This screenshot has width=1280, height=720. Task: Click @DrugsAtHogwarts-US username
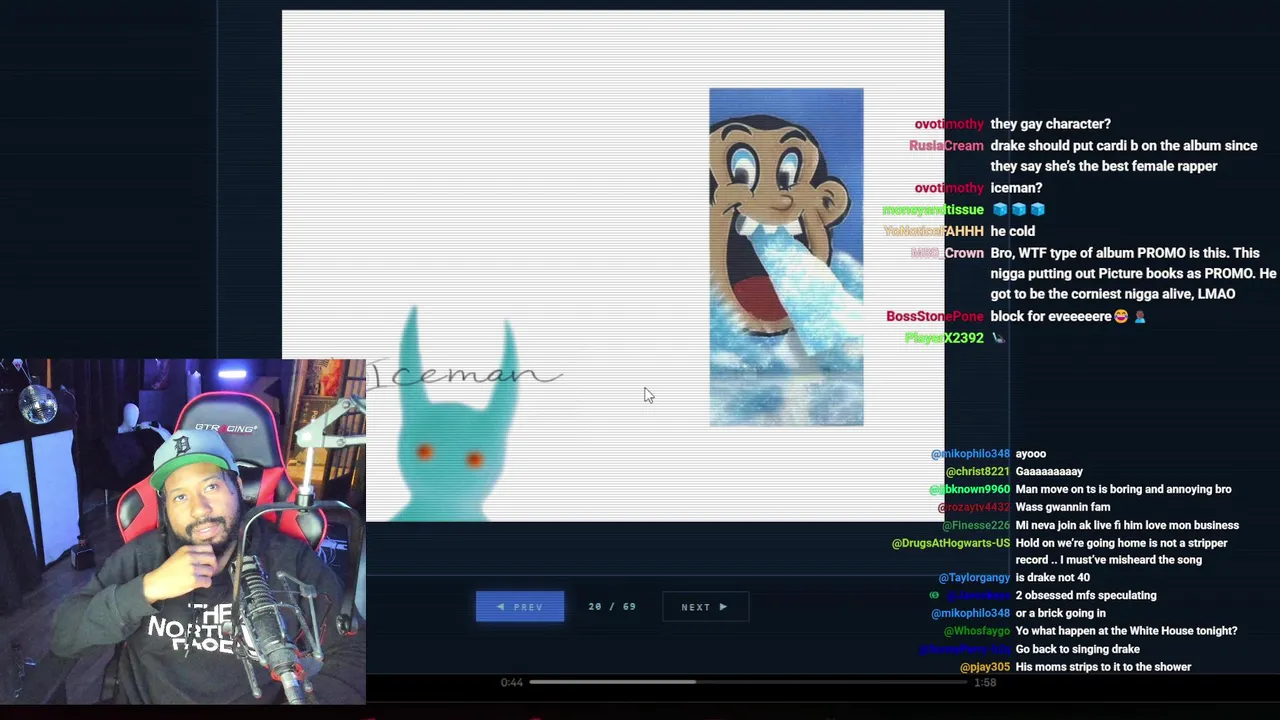point(951,543)
